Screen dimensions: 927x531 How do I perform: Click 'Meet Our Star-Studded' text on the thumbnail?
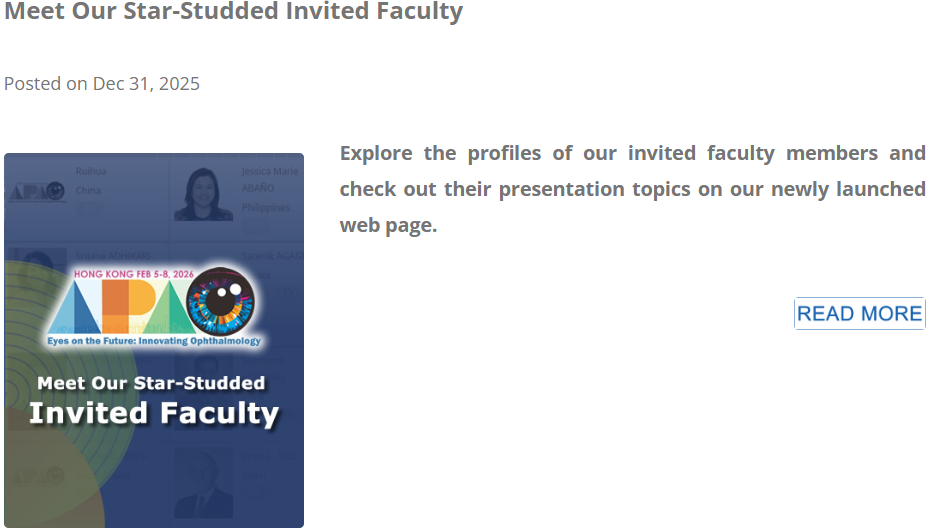click(x=151, y=383)
